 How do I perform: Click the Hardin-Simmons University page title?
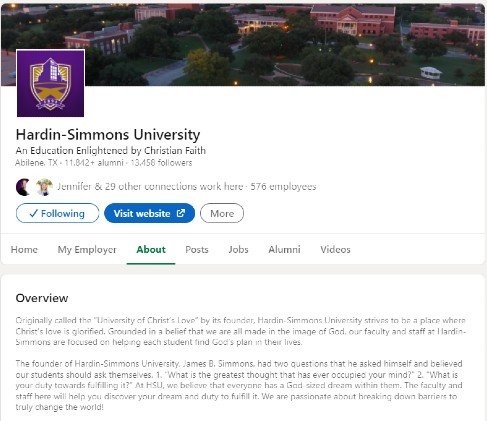108,135
